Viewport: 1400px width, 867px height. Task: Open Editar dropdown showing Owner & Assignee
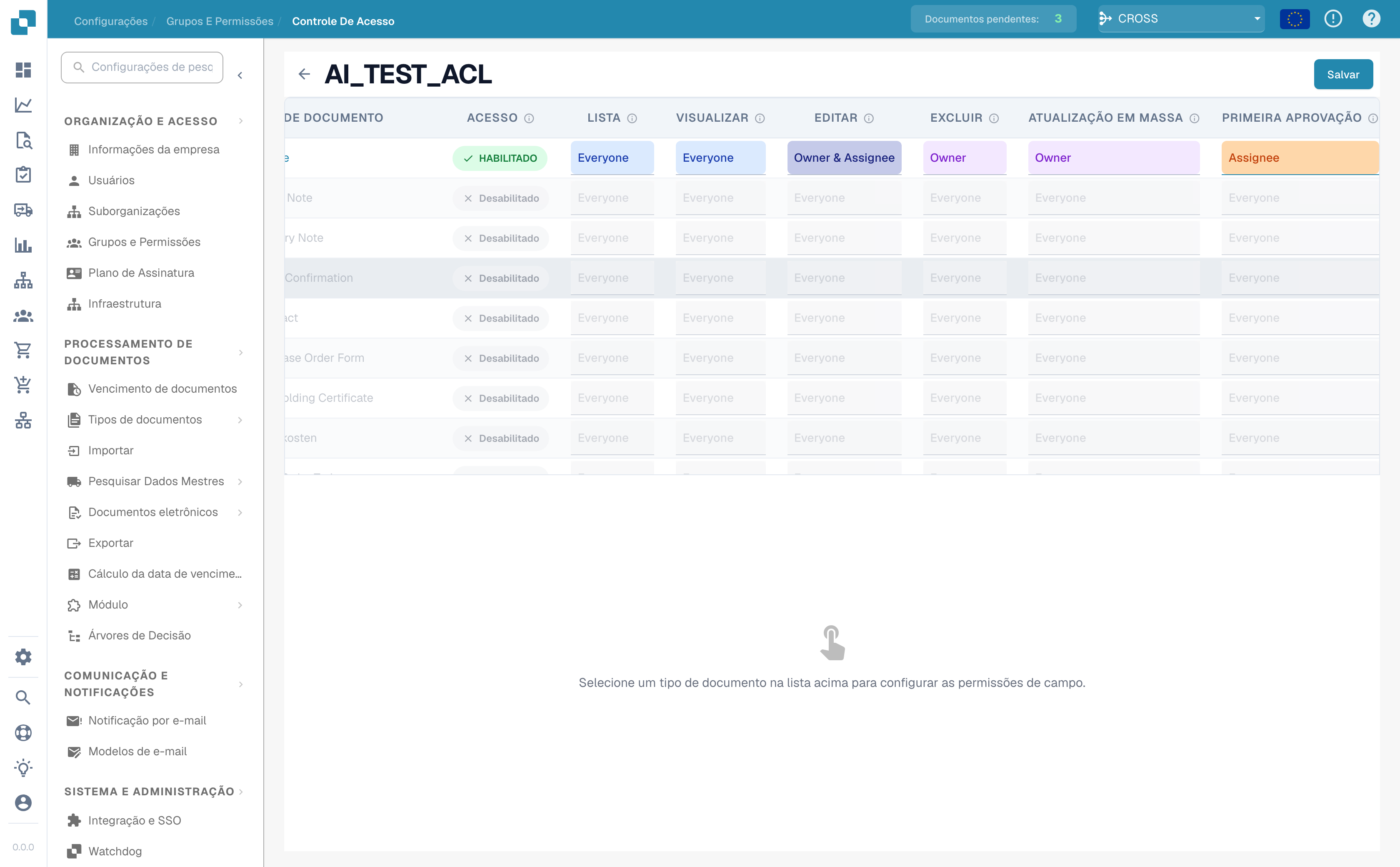click(844, 158)
